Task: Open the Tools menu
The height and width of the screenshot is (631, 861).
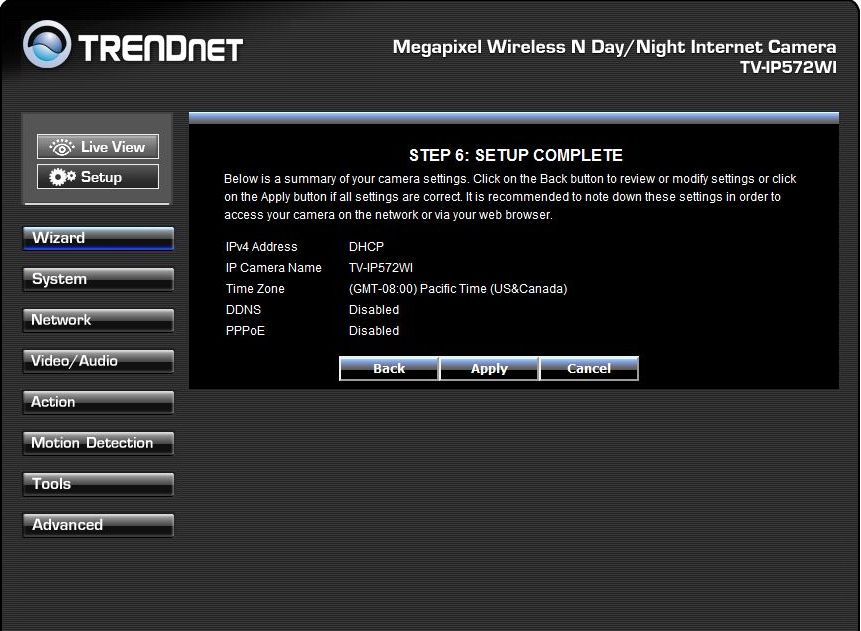Action: click(98, 484)
